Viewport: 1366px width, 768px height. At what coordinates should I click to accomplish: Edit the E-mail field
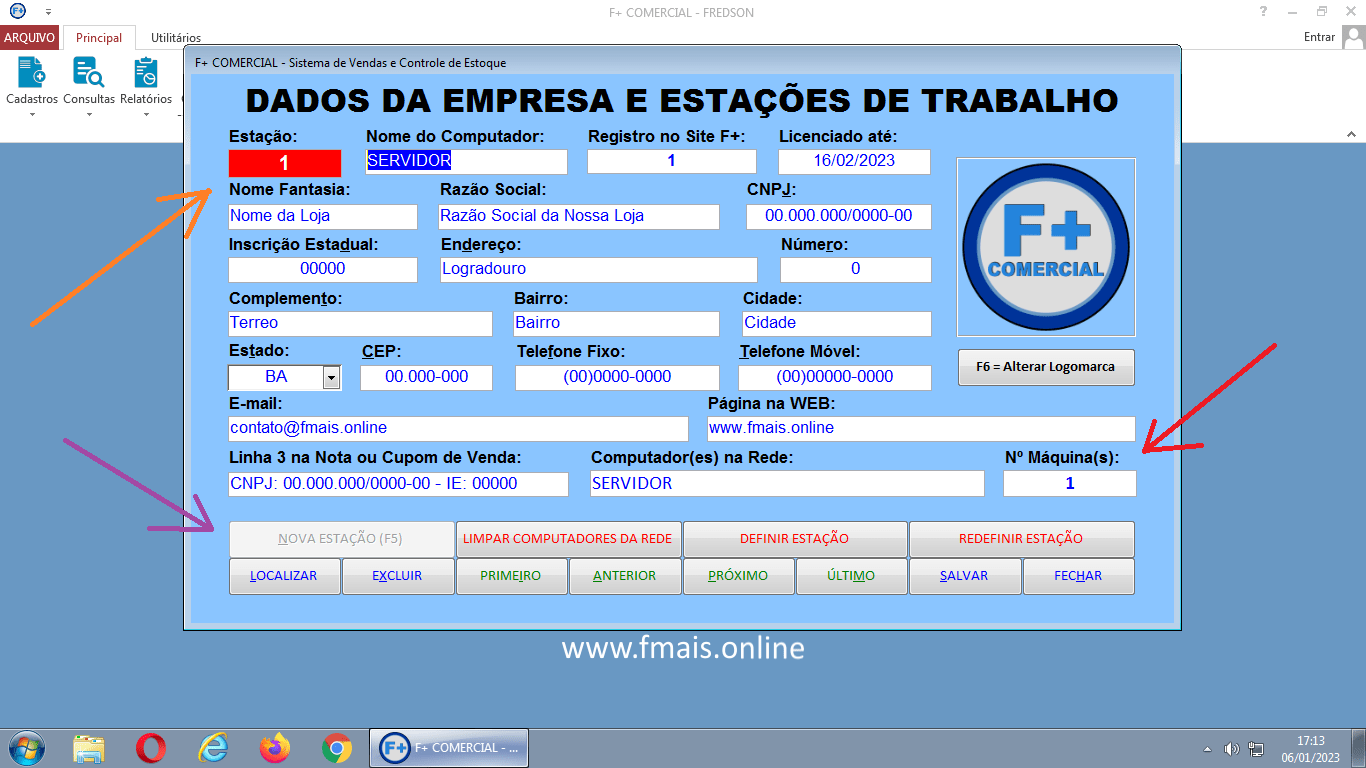(x=458, y=429)
